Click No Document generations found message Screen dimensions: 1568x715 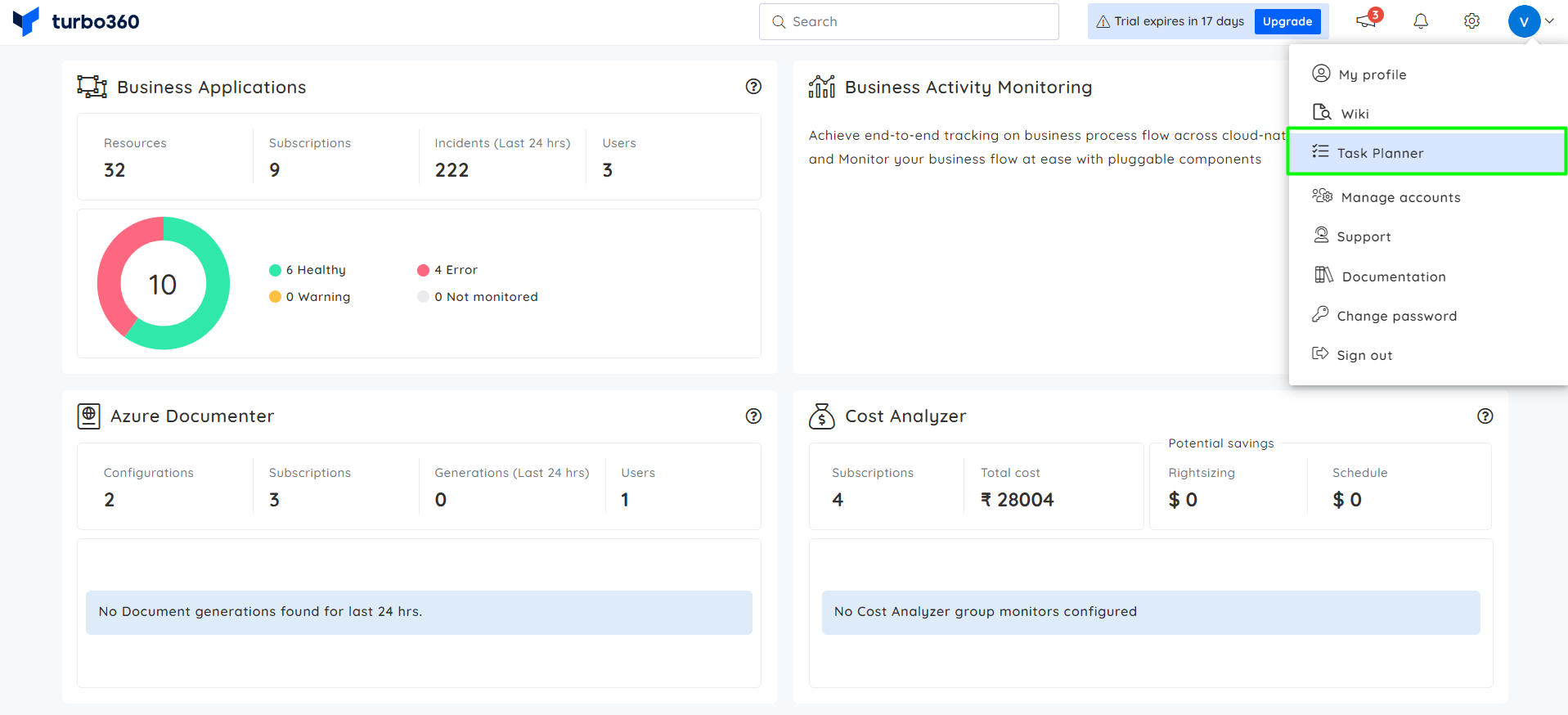tap(419, 612)
